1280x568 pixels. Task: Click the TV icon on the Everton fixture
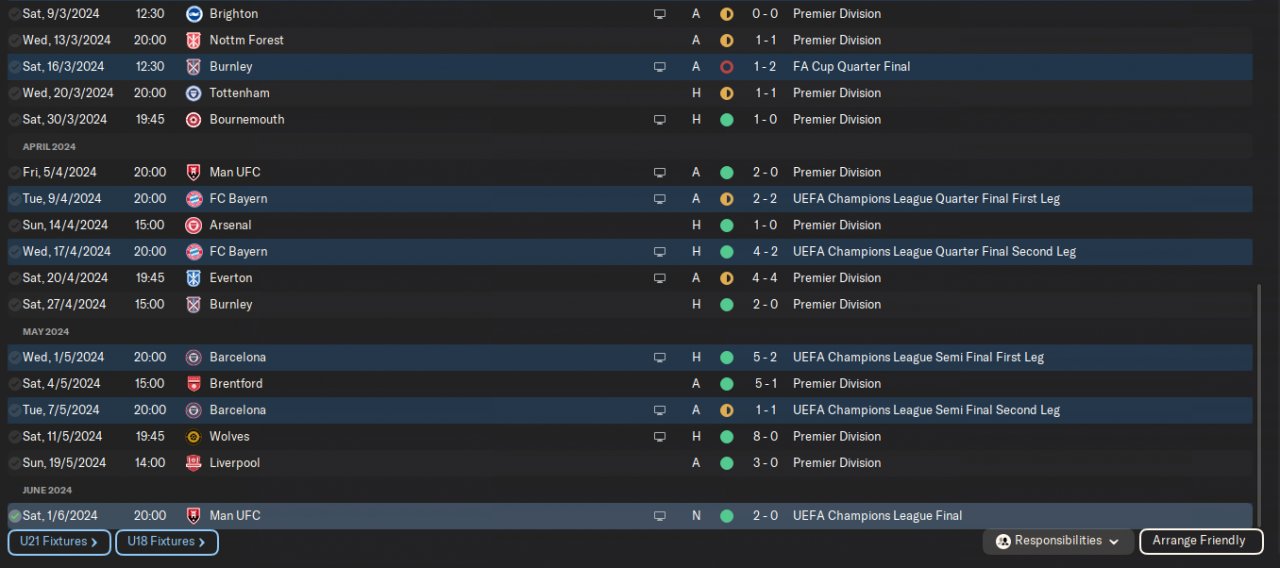click(x=659, y=278)
